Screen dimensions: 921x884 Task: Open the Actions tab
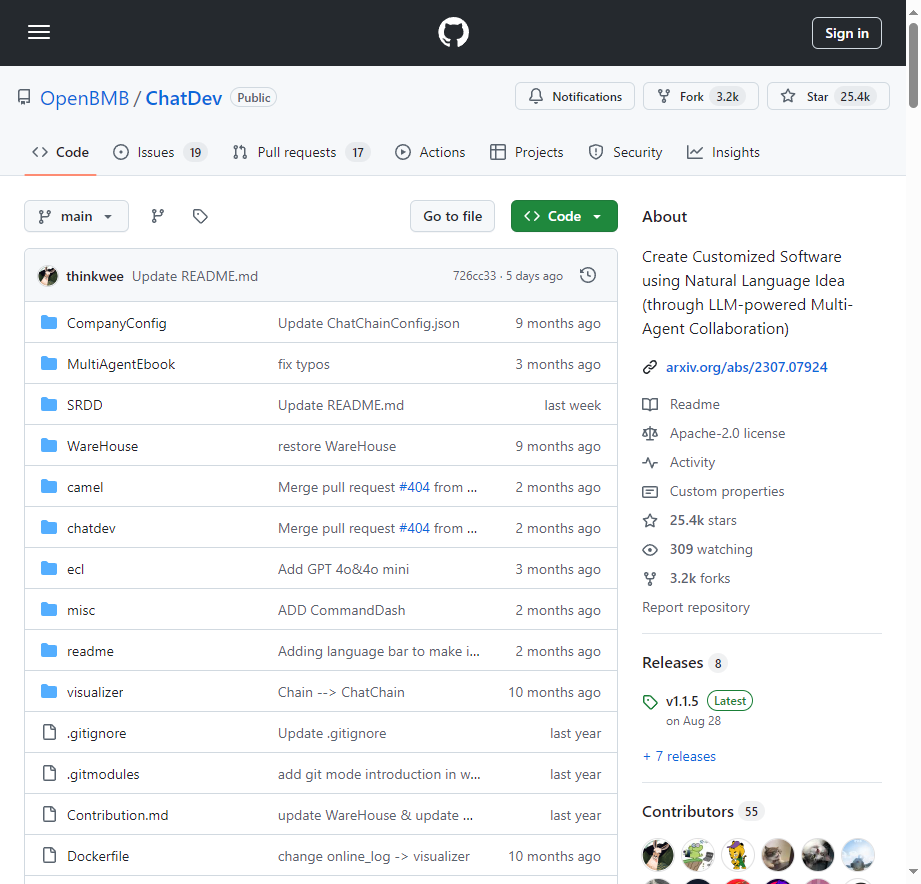[430, 153]
